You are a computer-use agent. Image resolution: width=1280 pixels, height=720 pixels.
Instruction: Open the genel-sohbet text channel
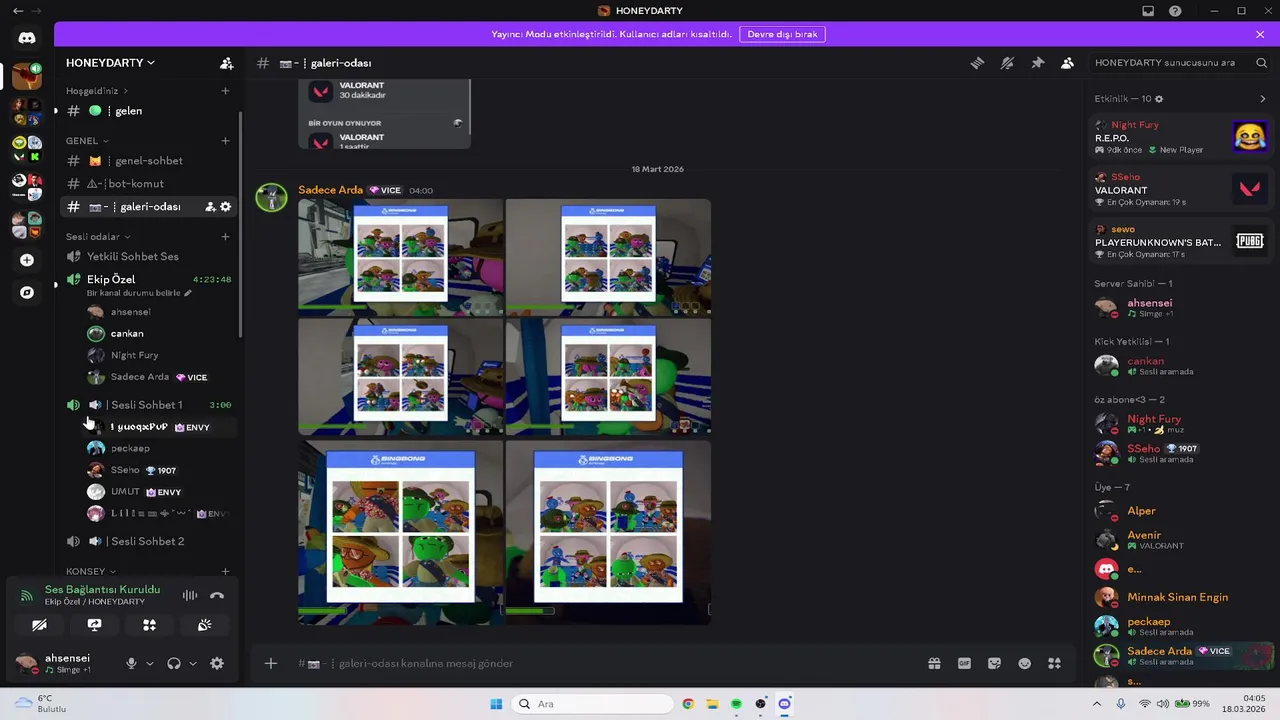pos(148,161)
